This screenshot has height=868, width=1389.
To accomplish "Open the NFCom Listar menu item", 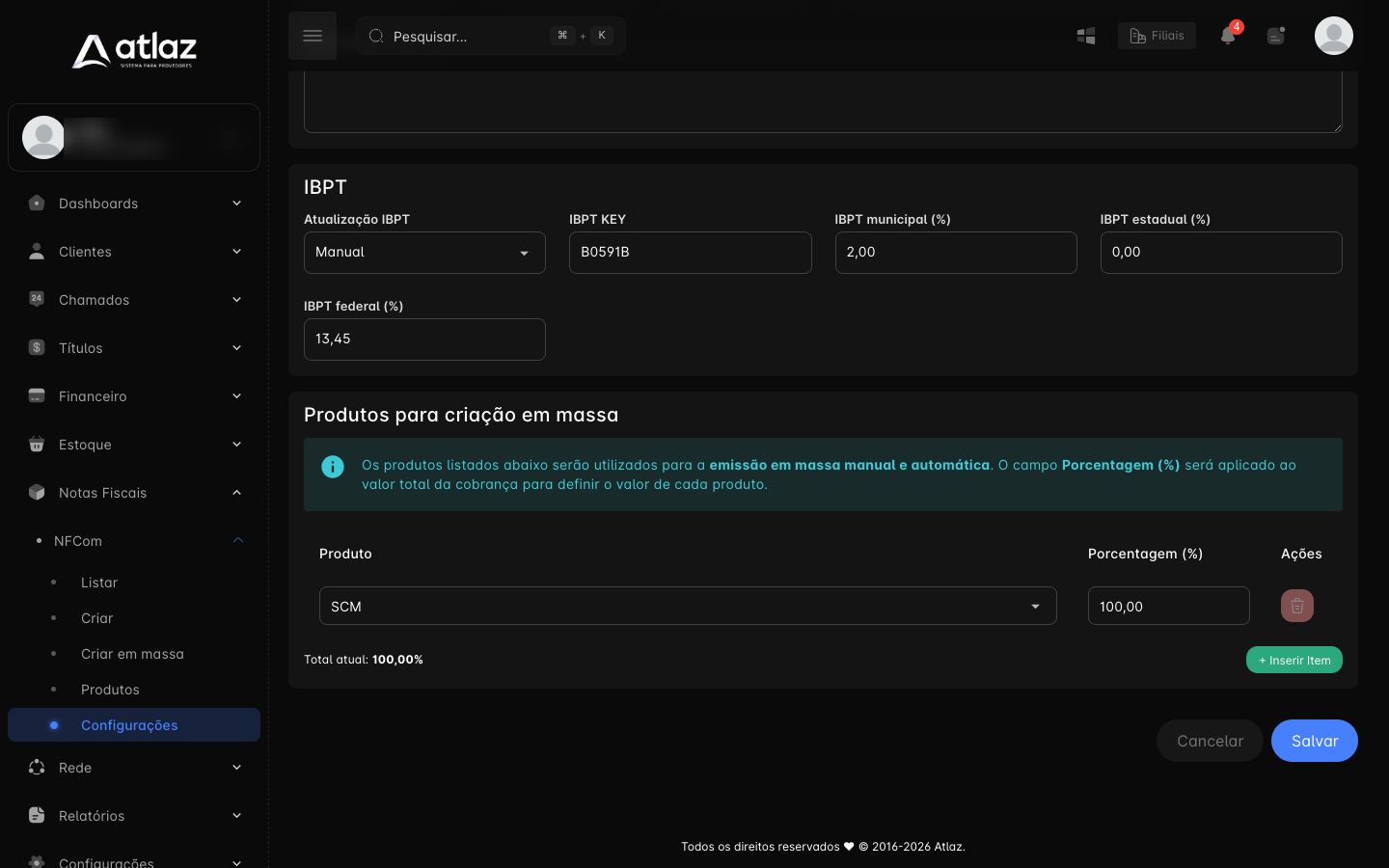I will (x=99, y=583).
